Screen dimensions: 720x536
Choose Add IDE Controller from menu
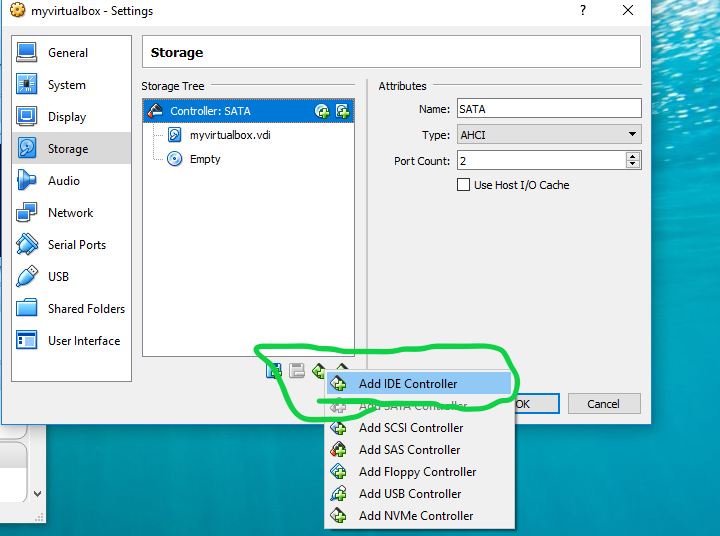point(408,384)
